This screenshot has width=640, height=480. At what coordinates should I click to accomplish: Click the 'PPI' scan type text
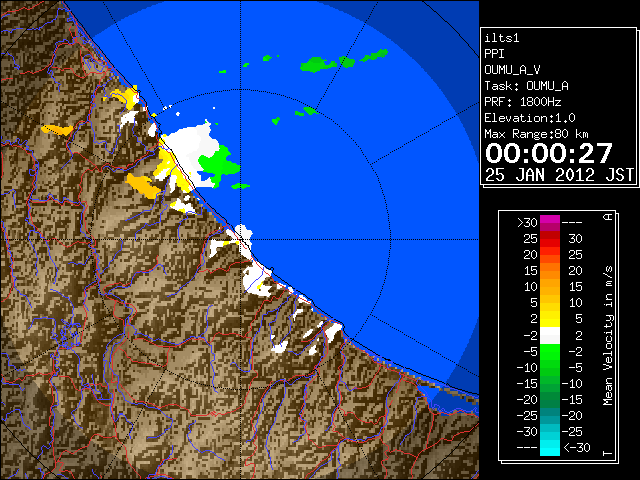[x=494, y=54]
